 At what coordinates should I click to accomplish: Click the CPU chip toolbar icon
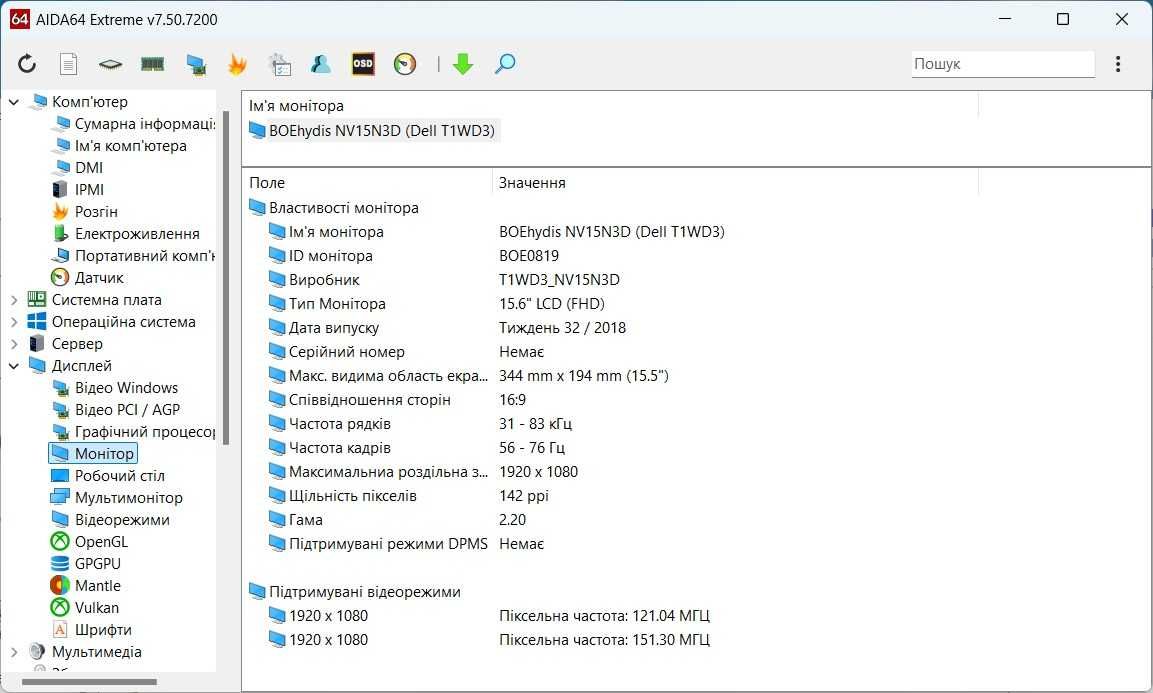110,65
